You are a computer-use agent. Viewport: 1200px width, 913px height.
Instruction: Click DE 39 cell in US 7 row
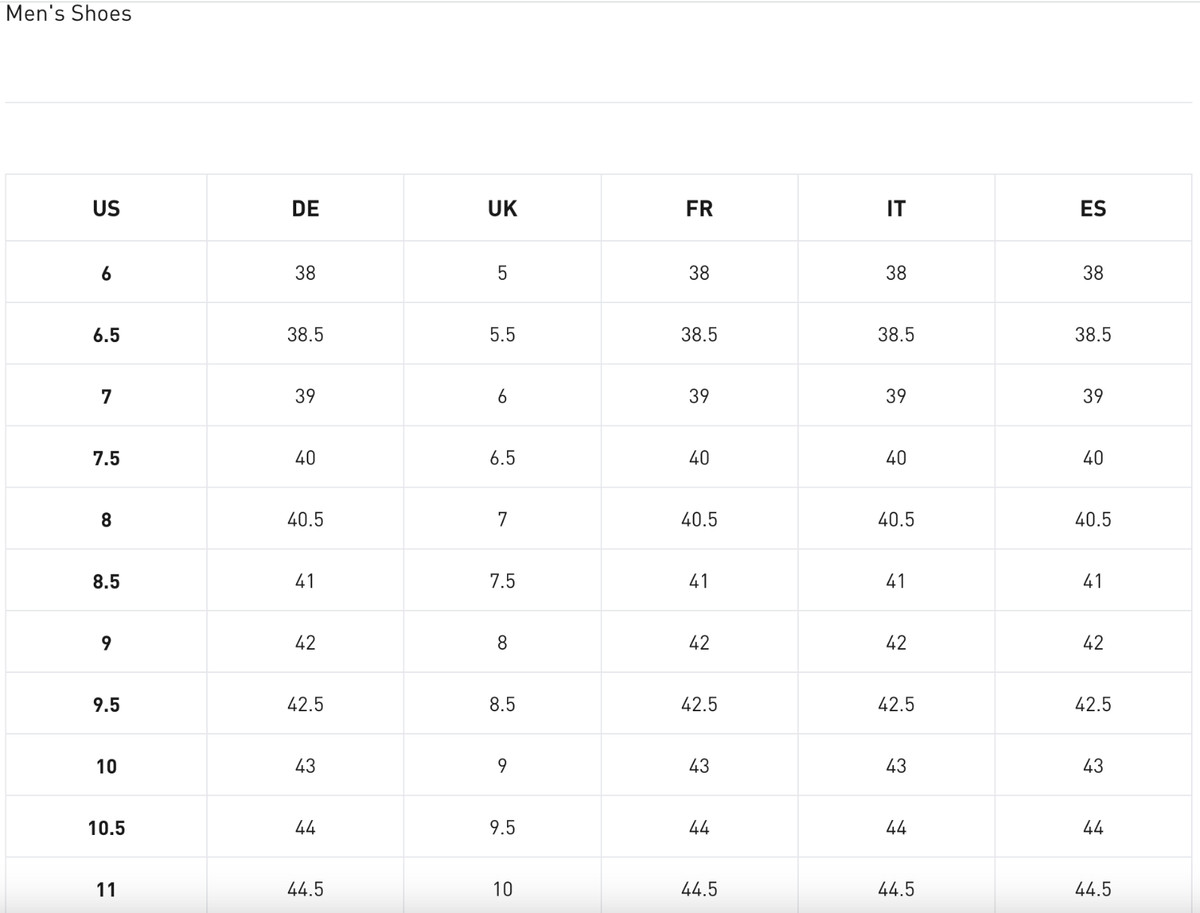tap(305, 396)
